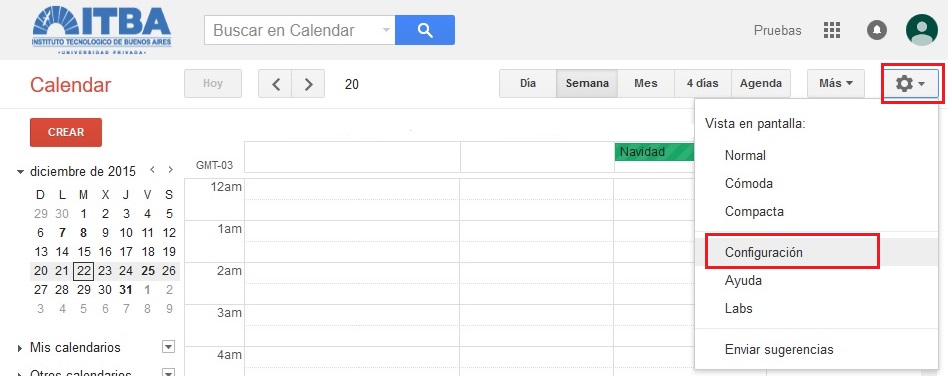Image resolution: width=948 pixels, height=376 pixels.
Task: Click the settings gear icon
Action: tap(910, 84)
